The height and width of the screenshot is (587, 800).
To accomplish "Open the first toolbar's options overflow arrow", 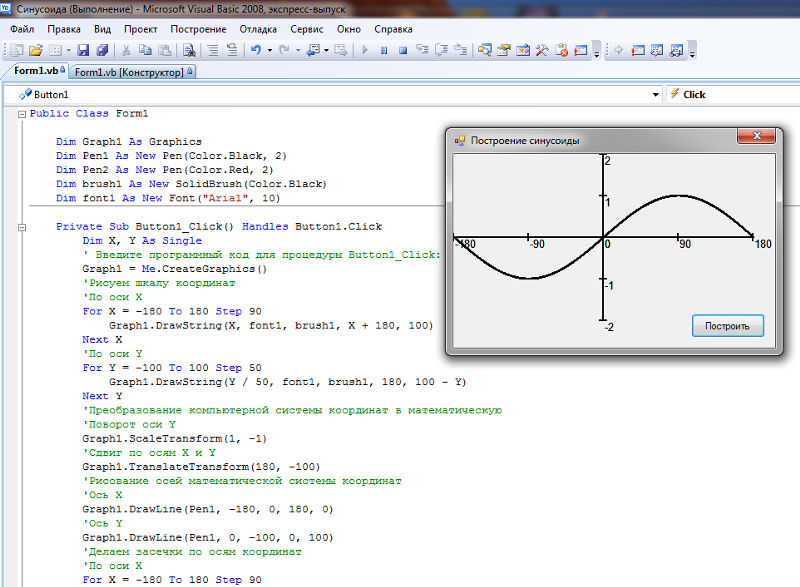I will point(596,51).
